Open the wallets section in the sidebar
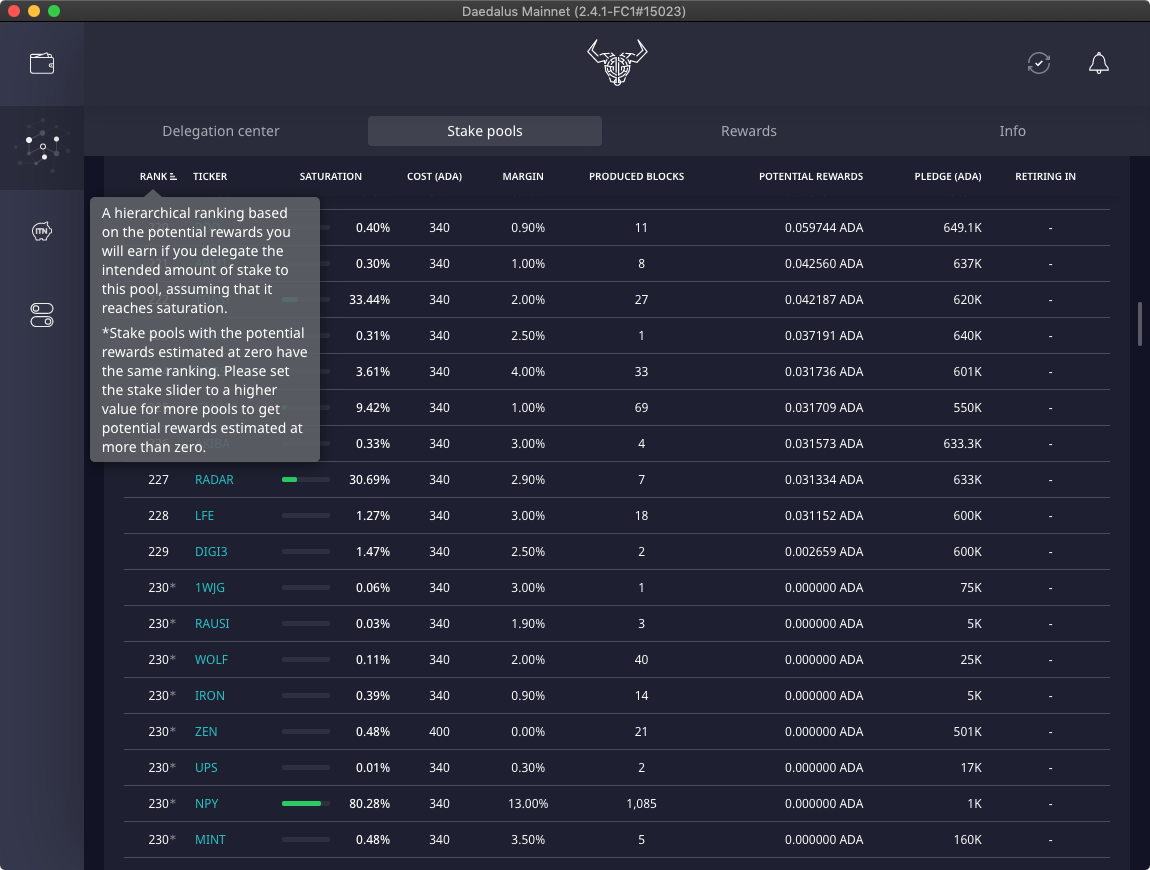The image size is (1150, 870). pyautogui.click(x=42, y=64)
